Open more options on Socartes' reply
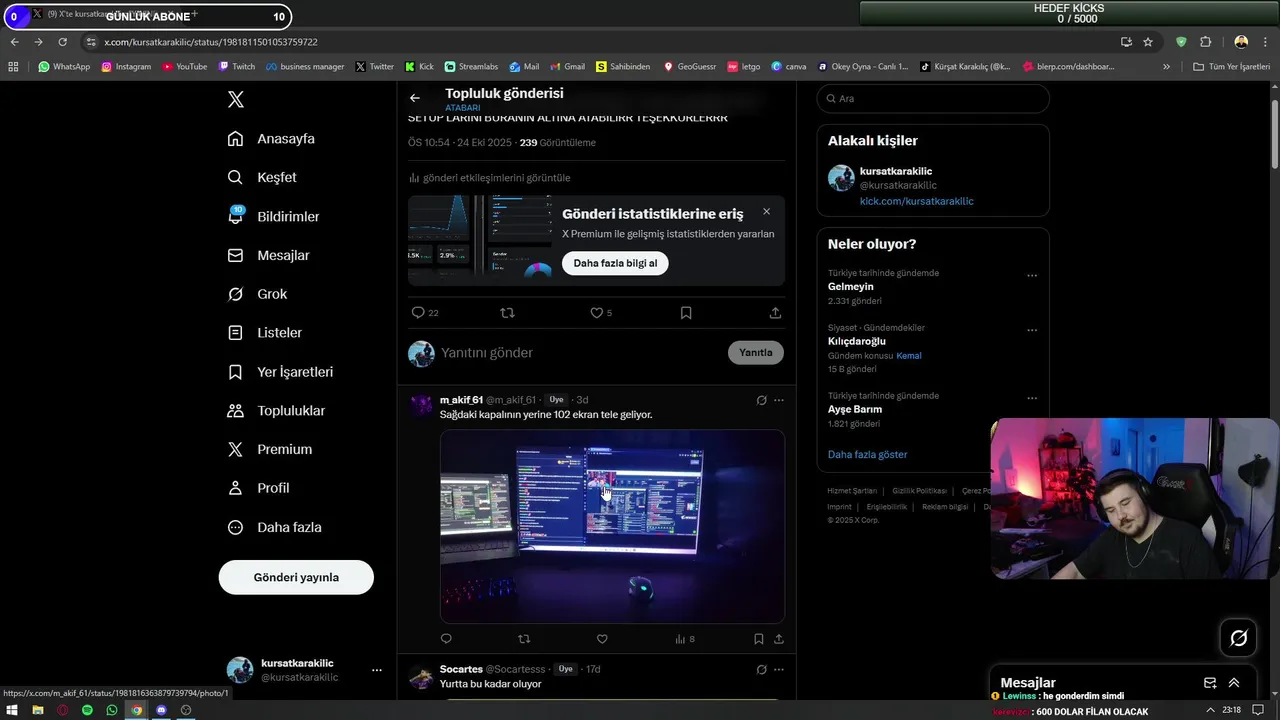This screenshot has height=720, width=1280. point(779,669)
